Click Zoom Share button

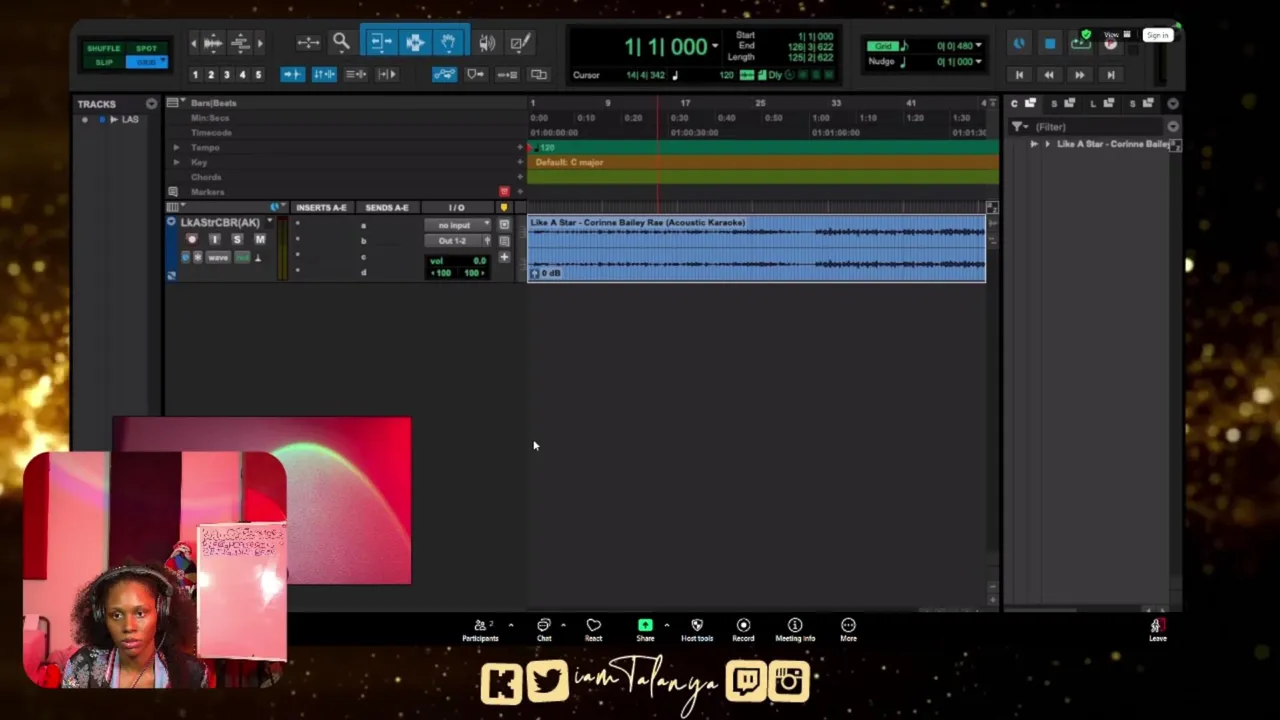point(645,630)
